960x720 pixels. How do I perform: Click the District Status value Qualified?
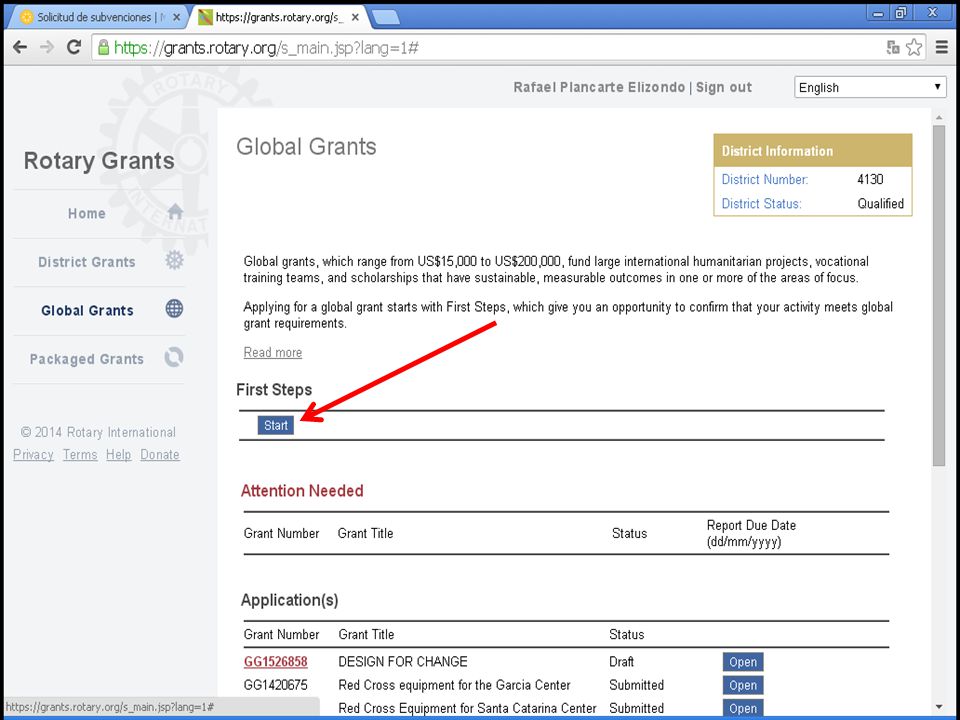pos(880,204)
